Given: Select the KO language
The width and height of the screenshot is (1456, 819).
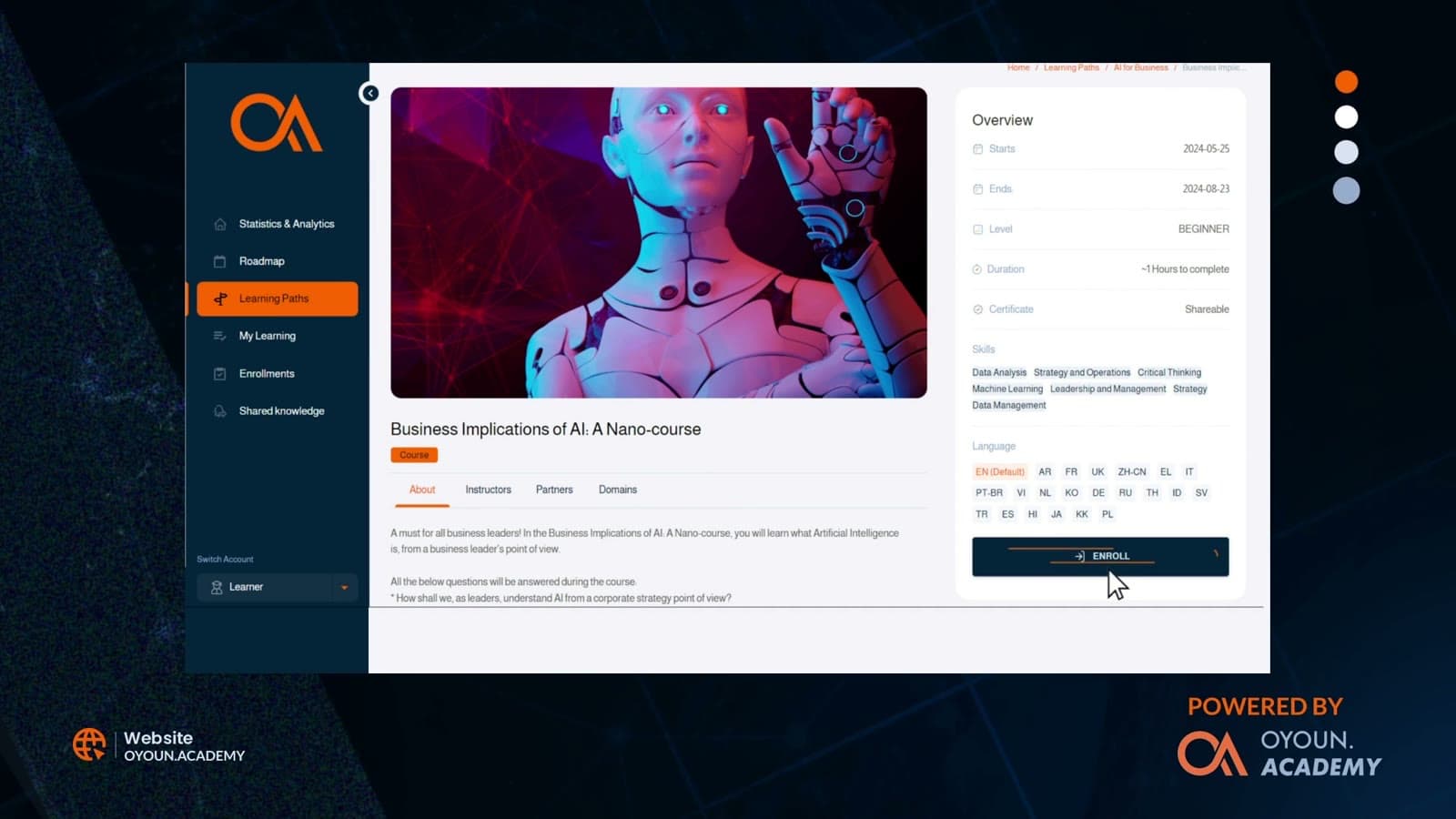Looking at the screenshot, I should (x=1071, y=493).
